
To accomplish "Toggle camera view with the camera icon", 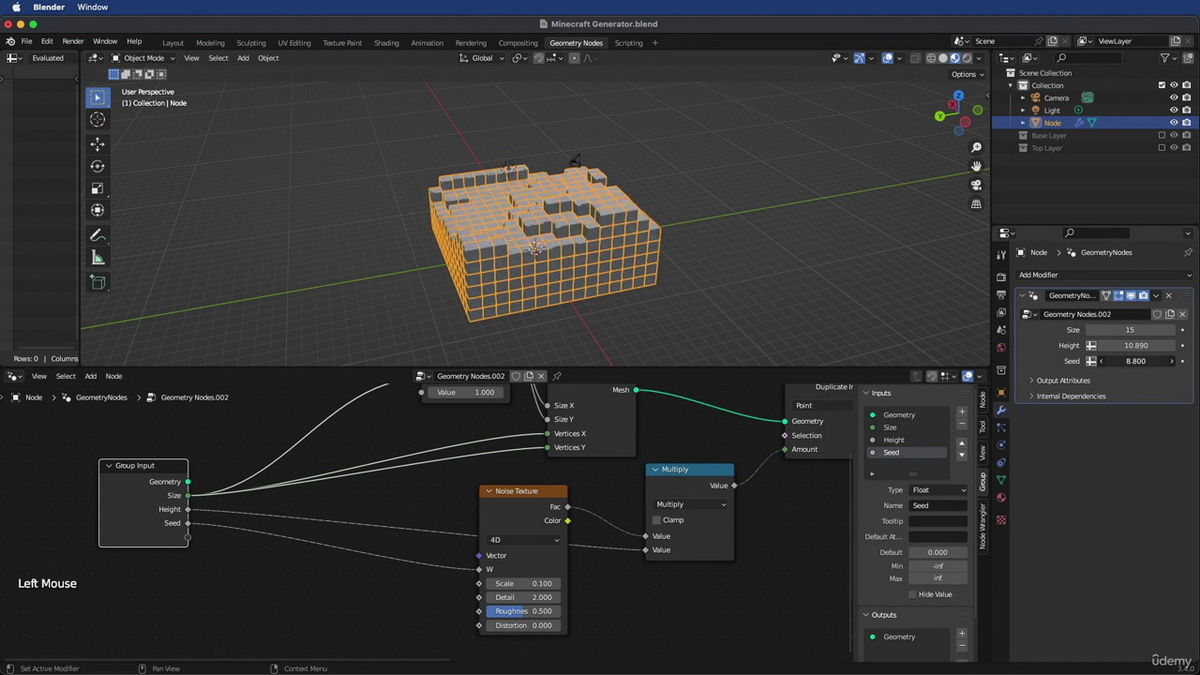I will pyautogui.click(x=977, y=185).
